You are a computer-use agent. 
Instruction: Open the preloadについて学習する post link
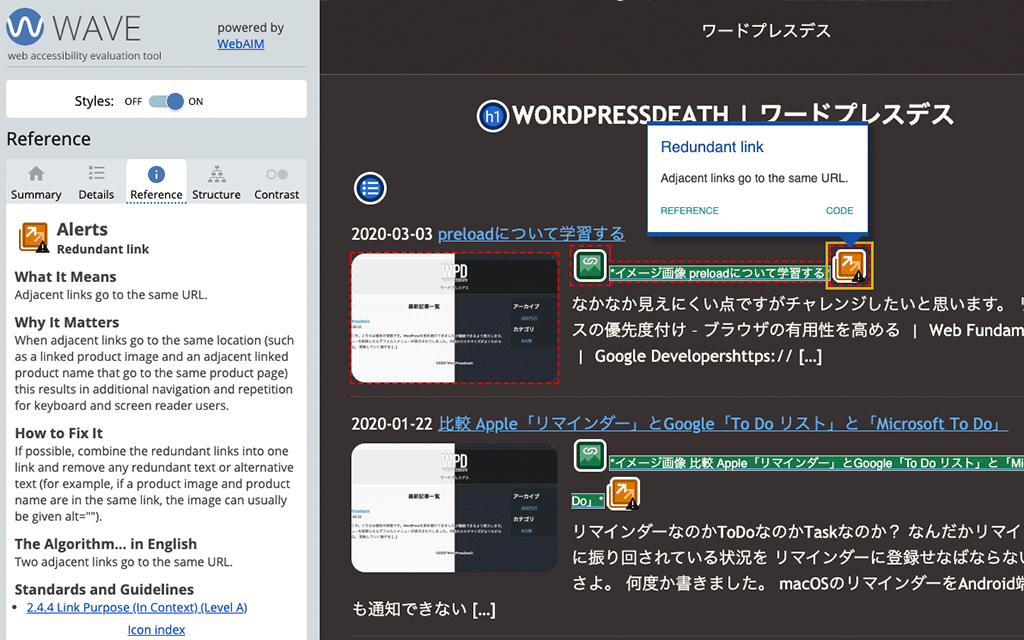531,234
